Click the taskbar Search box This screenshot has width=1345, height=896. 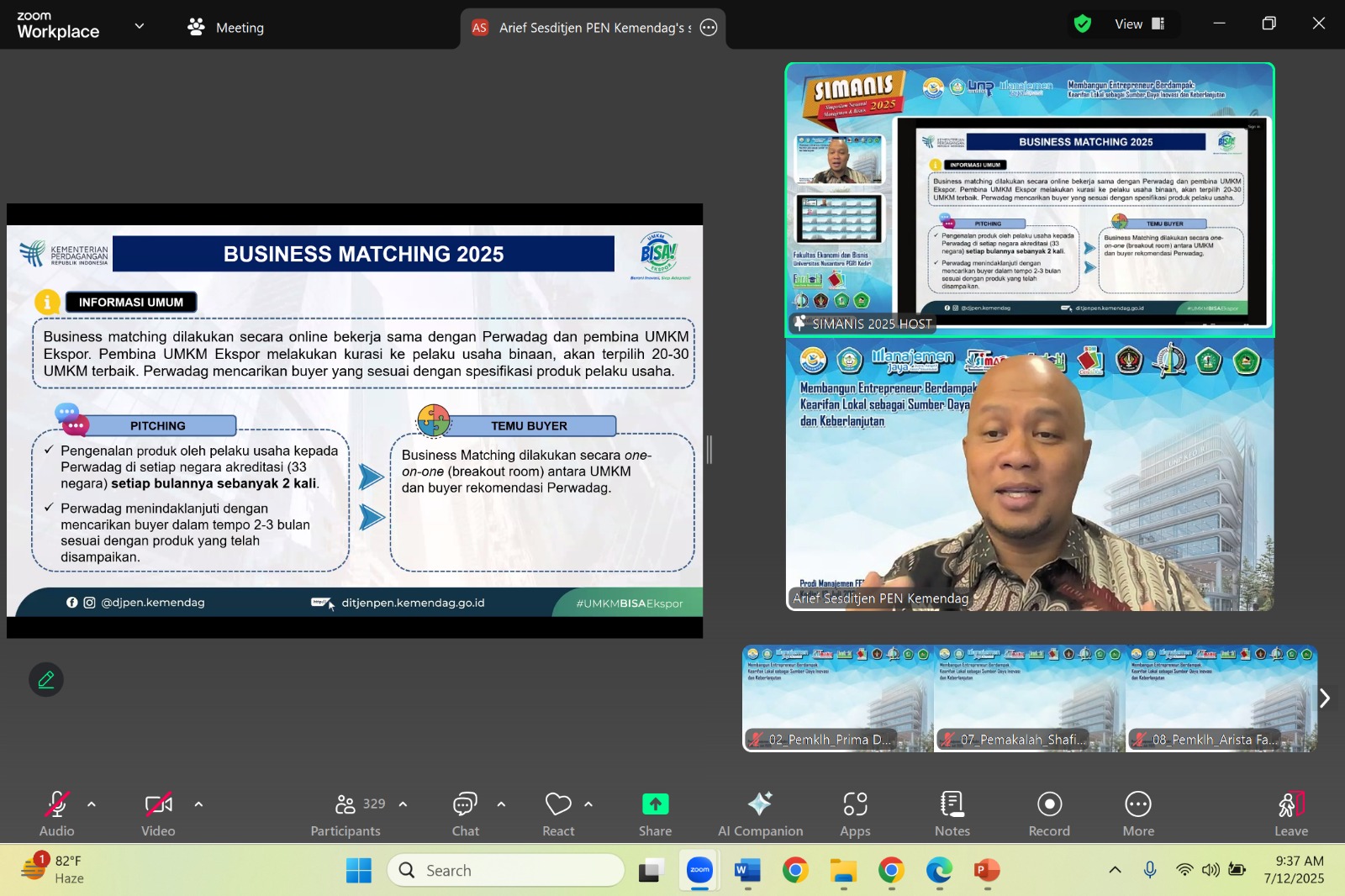coord(506,871)
